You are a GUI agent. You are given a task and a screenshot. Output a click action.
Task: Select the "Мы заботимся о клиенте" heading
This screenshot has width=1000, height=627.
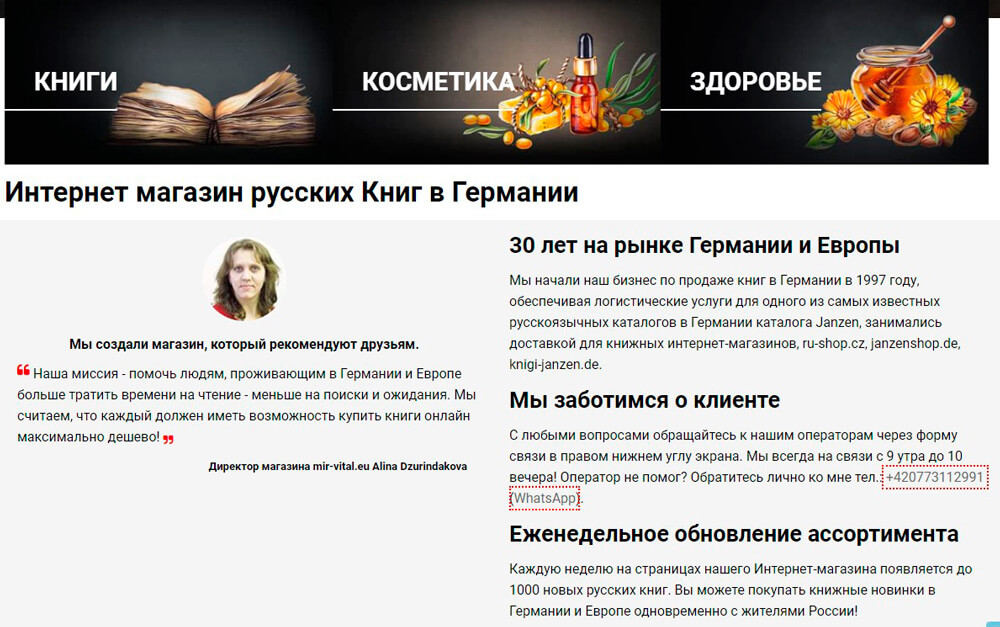(x=644, y=401)
